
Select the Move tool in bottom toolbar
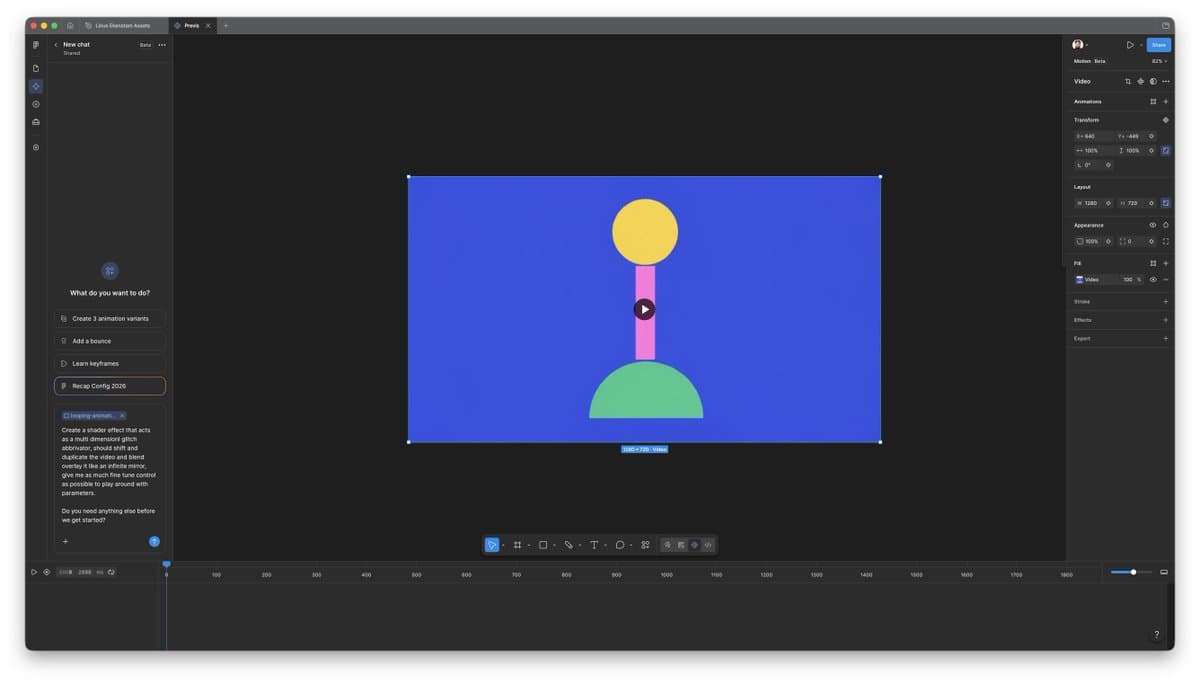click(x=492, y=545)
